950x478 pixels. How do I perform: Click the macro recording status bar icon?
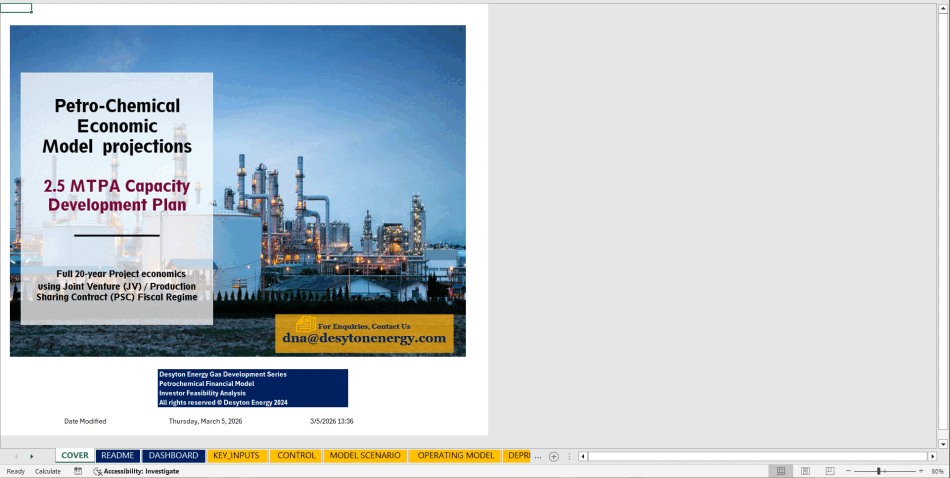click(78, 471)
